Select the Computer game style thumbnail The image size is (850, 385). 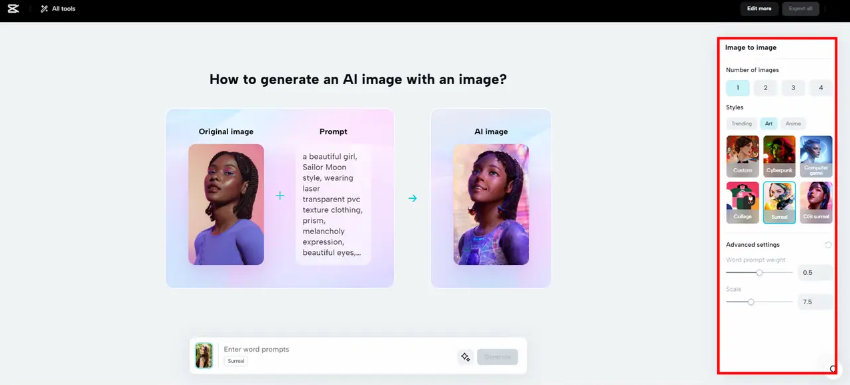[x=816, y=156]
